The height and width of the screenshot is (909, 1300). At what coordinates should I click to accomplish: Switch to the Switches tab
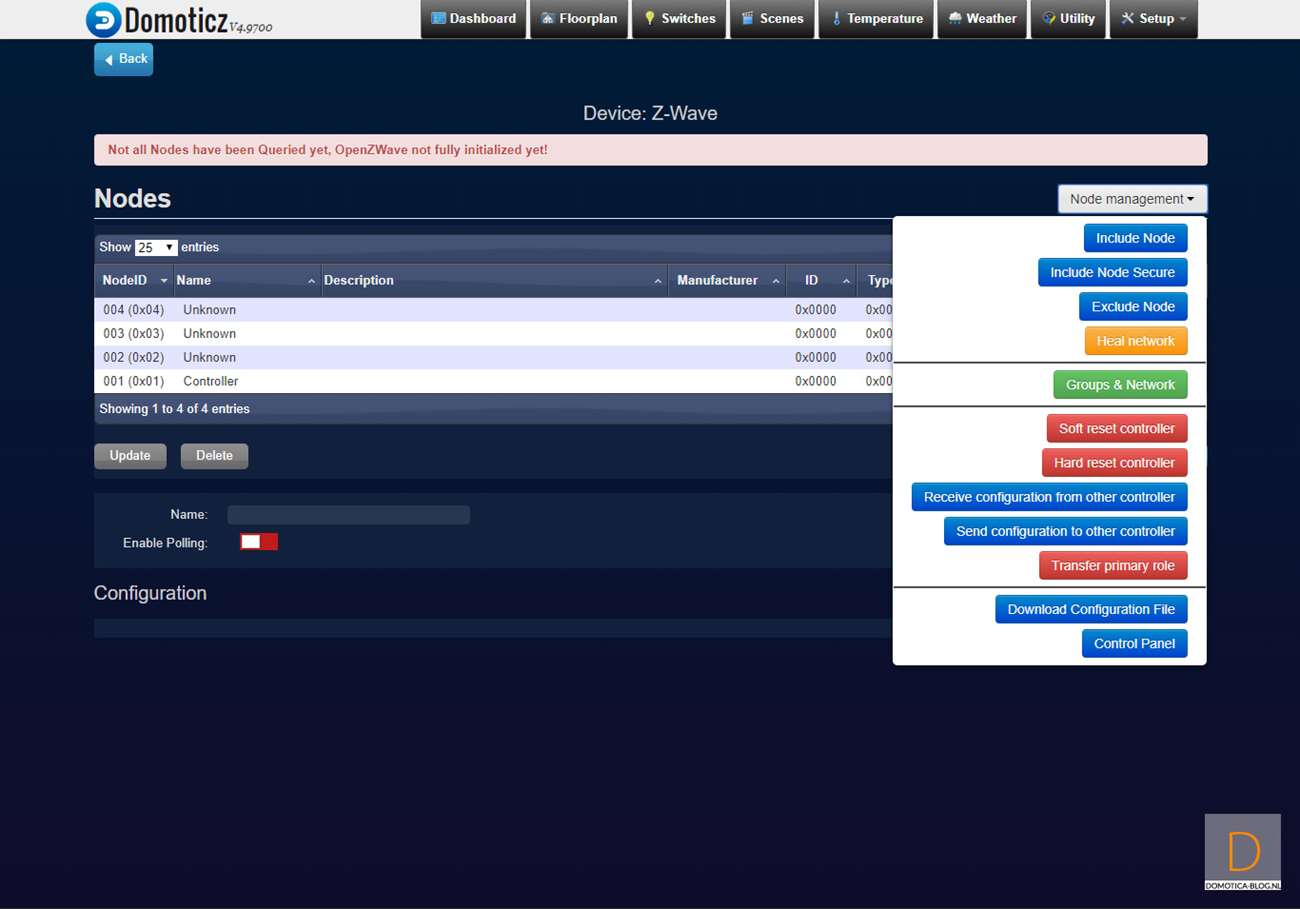point(679,19)
